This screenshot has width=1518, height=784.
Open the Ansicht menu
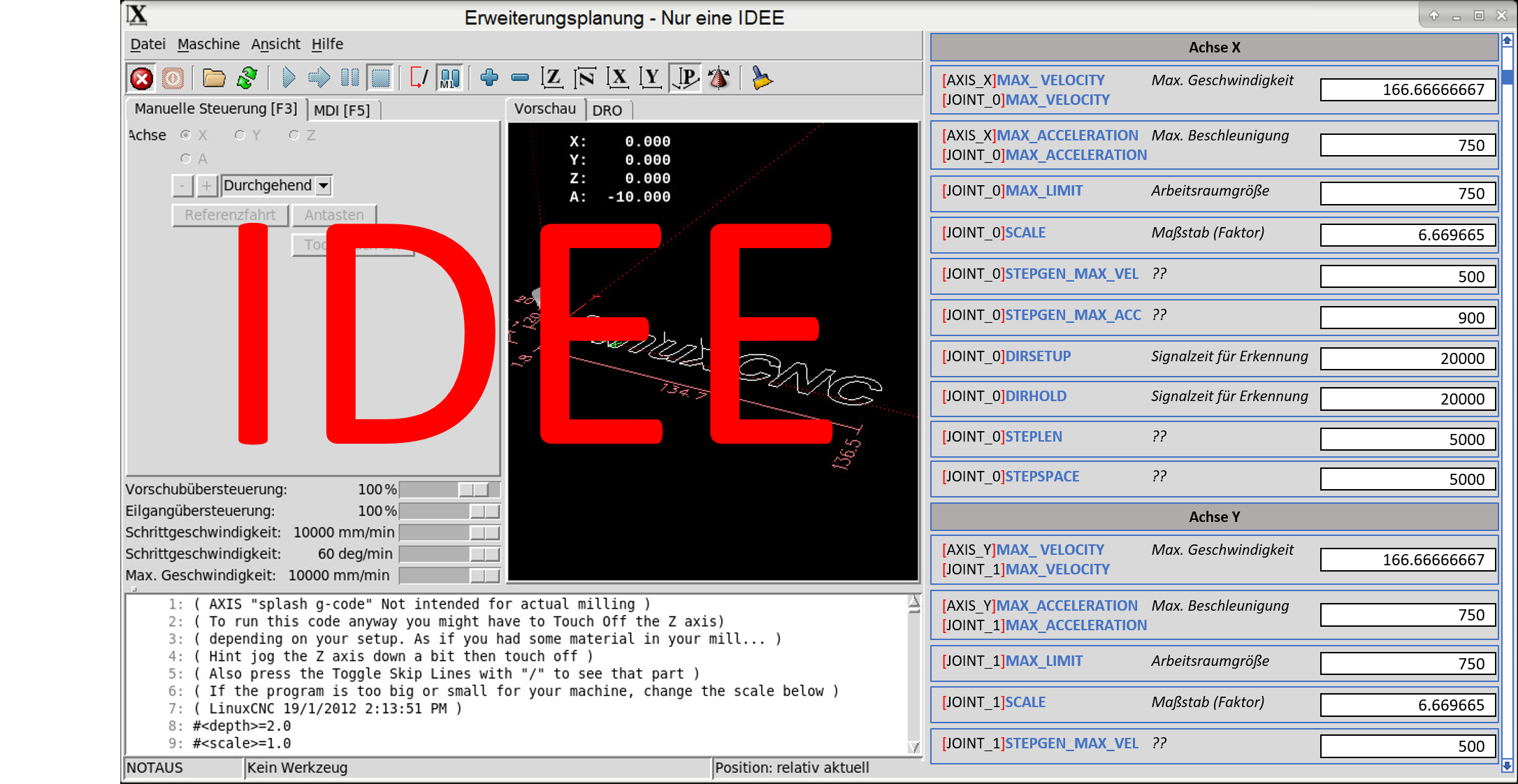275,44
